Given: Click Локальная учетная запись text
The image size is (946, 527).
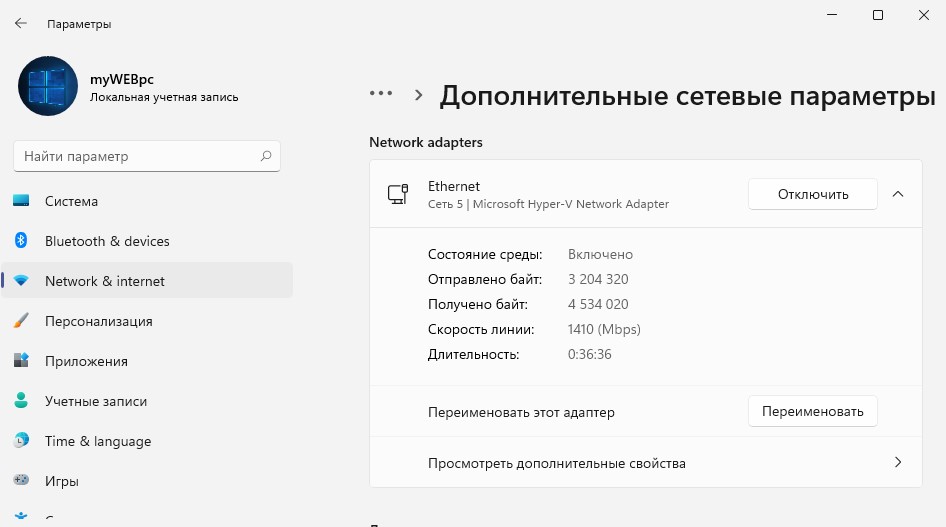Looking at the screenshot, I should coord(164,97).
